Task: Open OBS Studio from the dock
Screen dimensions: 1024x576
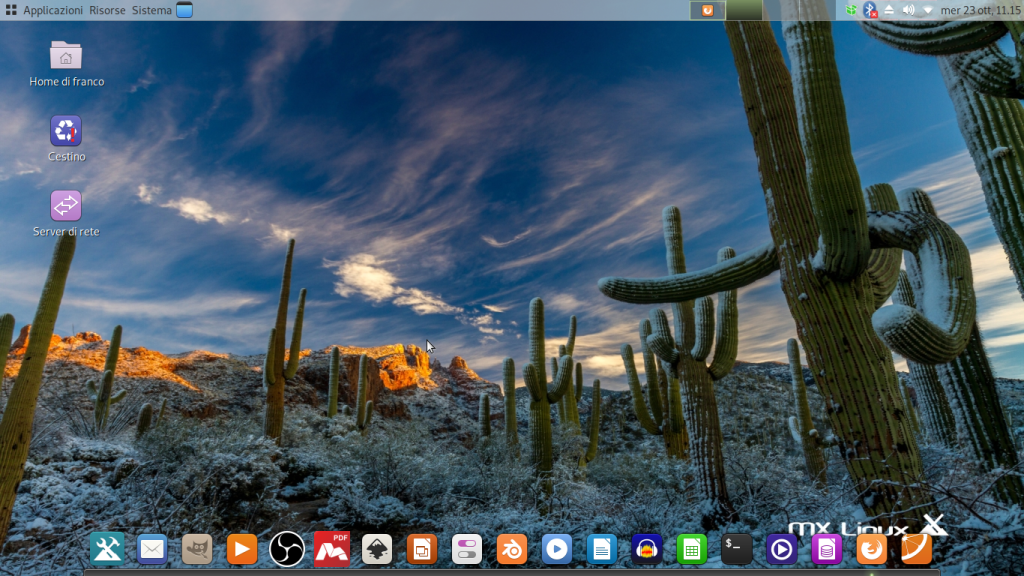Action: coord(286,549)
